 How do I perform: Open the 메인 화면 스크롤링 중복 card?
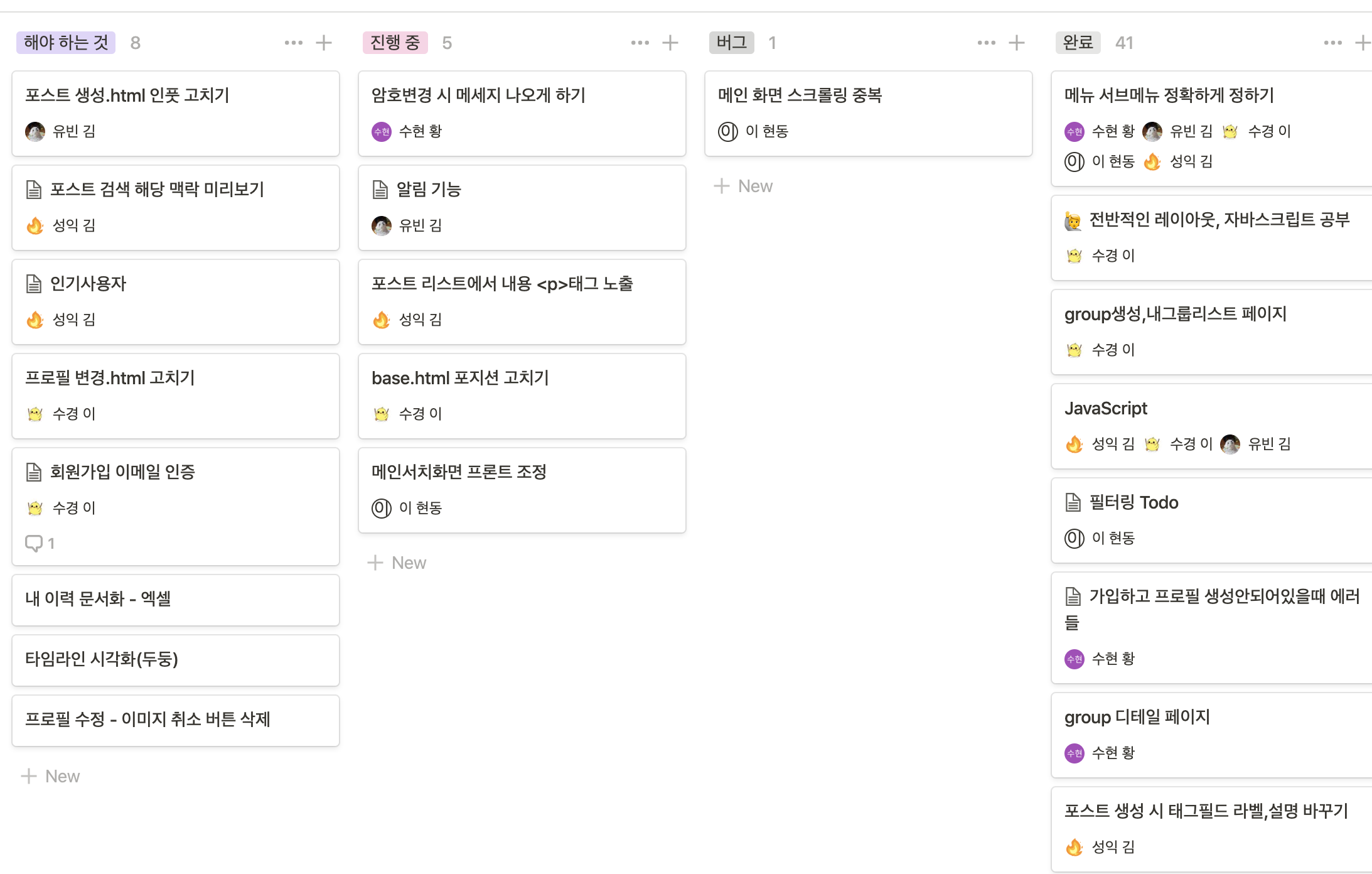pos(800,95)
